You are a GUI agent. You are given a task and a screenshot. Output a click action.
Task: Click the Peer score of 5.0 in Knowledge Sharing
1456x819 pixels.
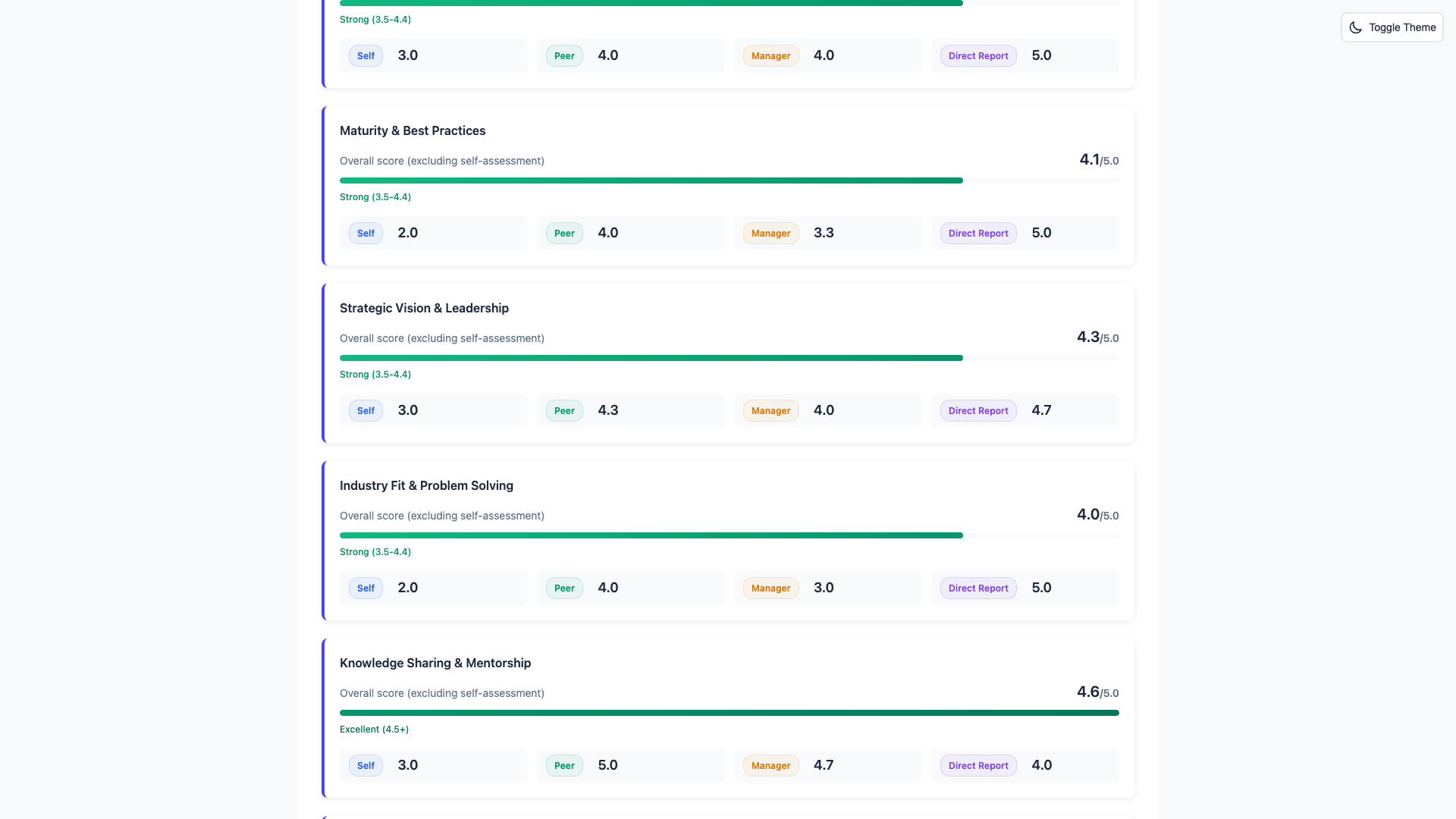click(607, 765)
